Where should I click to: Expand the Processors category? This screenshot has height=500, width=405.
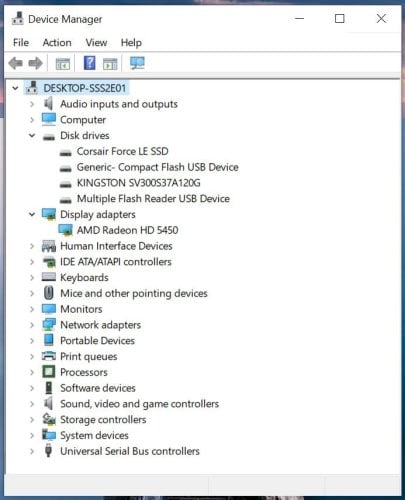click(x=32, y=372)
